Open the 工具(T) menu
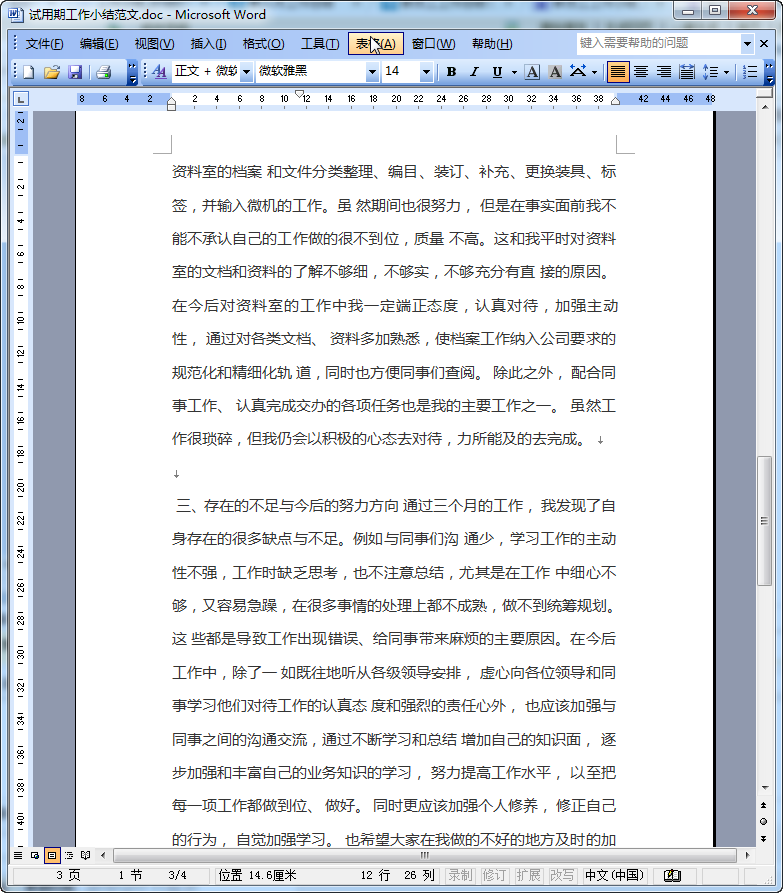The image size is (783, 893). point(320,44)
